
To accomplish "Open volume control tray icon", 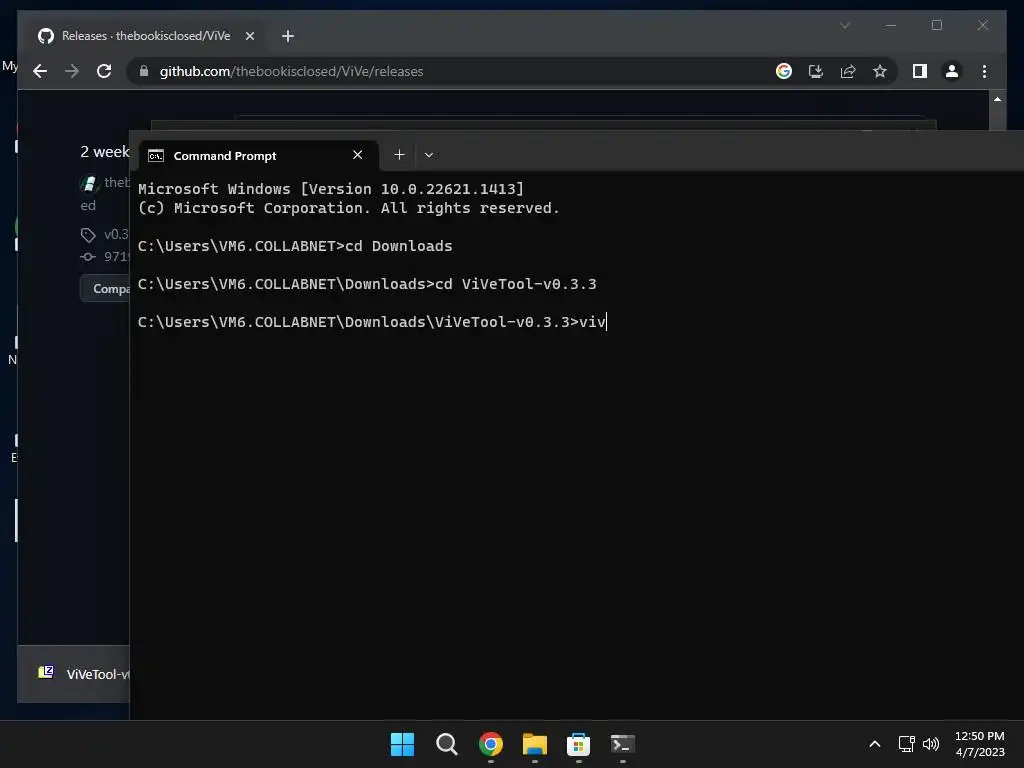I will tap(931, 744).
